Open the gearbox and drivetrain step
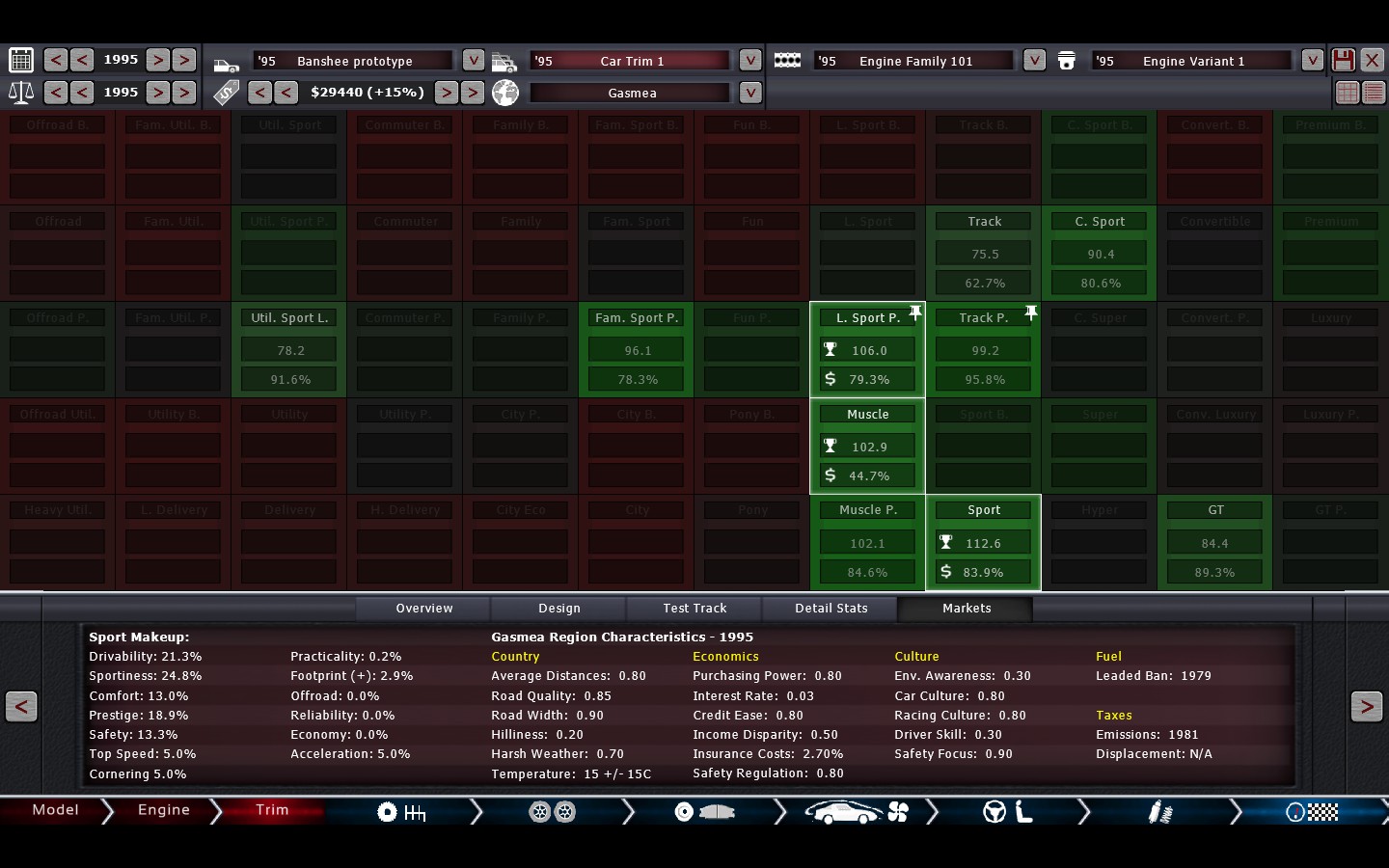This screenshot has height=868, width=1389. 401,812
